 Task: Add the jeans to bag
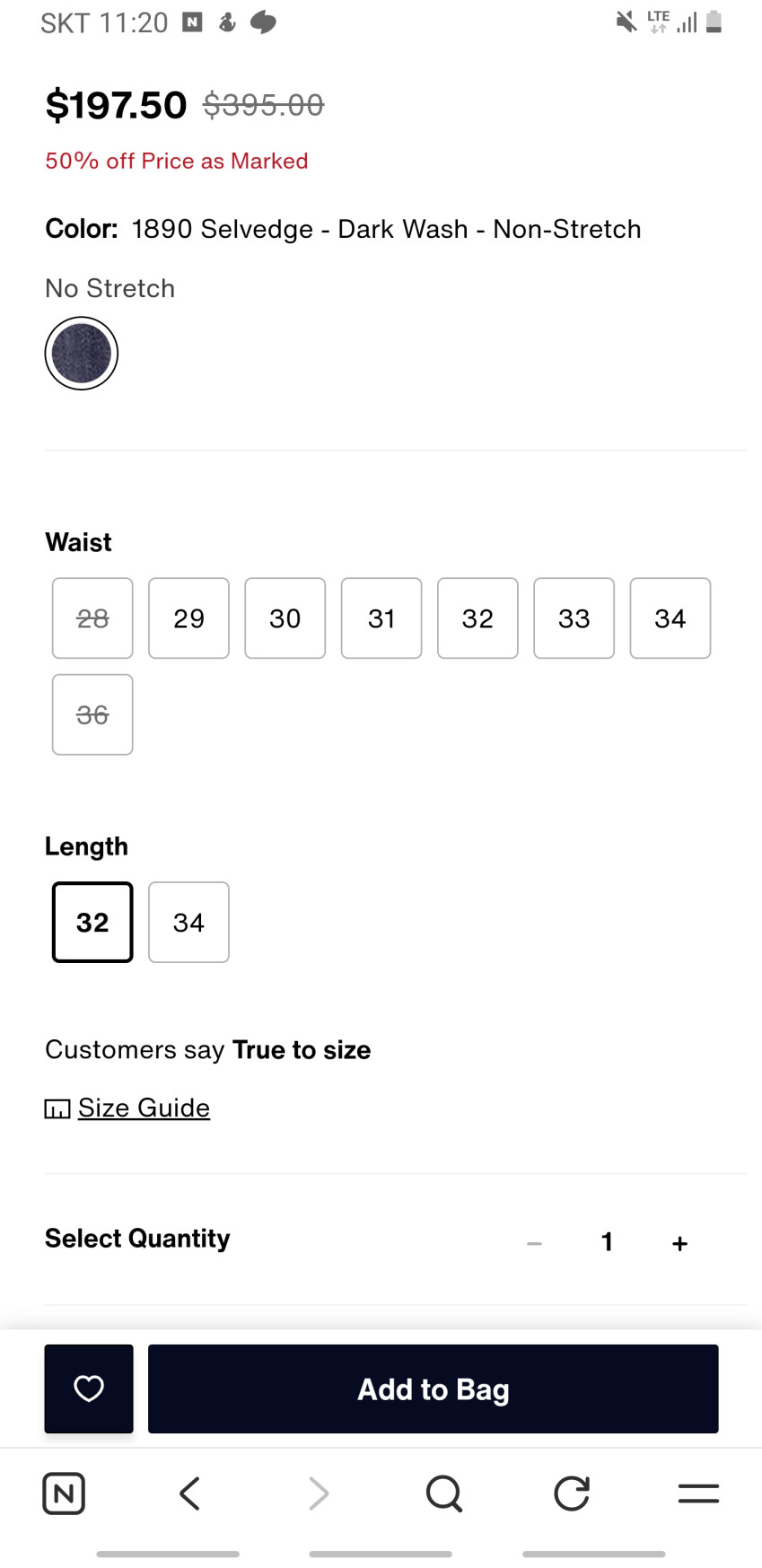(433, 1388)
